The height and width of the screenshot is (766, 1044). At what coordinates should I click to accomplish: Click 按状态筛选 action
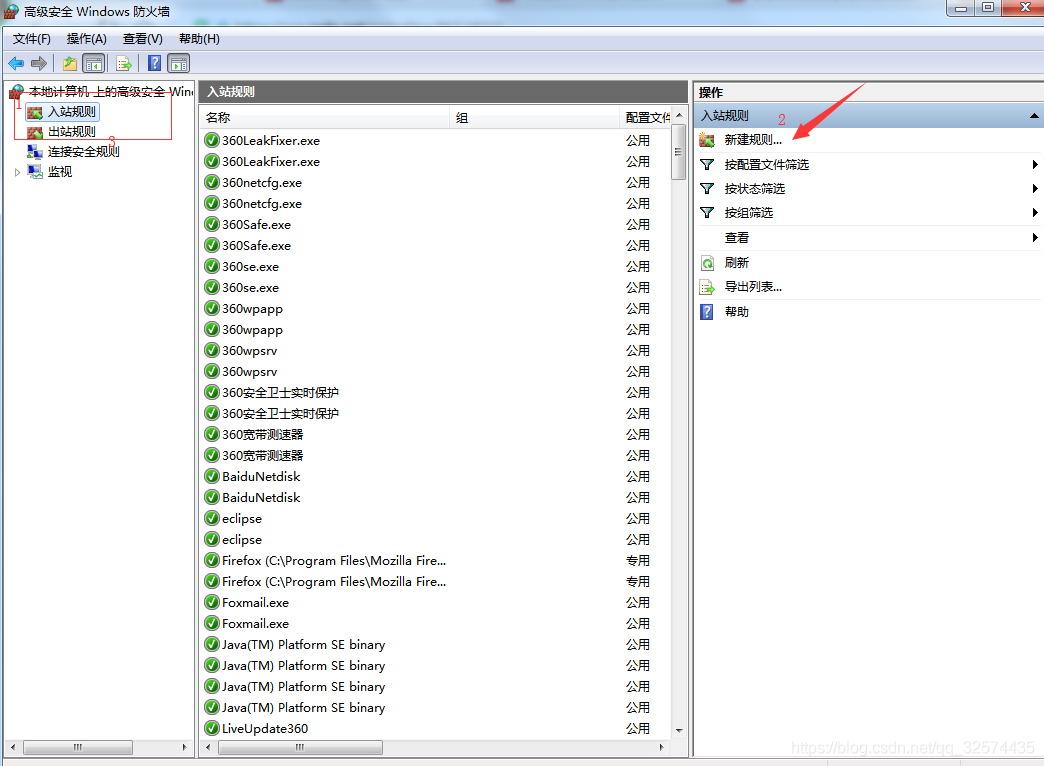tap(754, 189)
